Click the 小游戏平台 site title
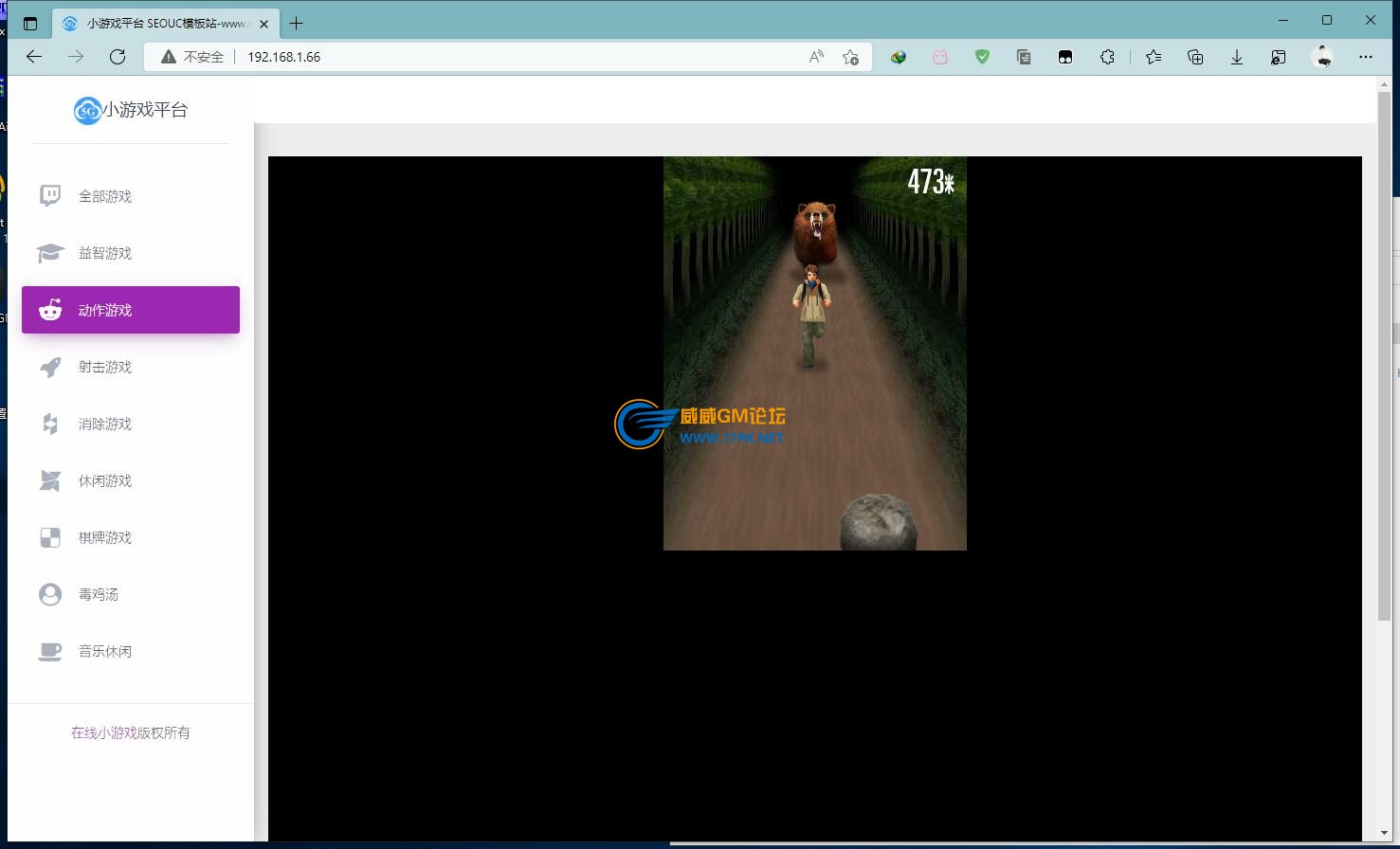The image size is (1400, 849). click(x=145, y=110)
